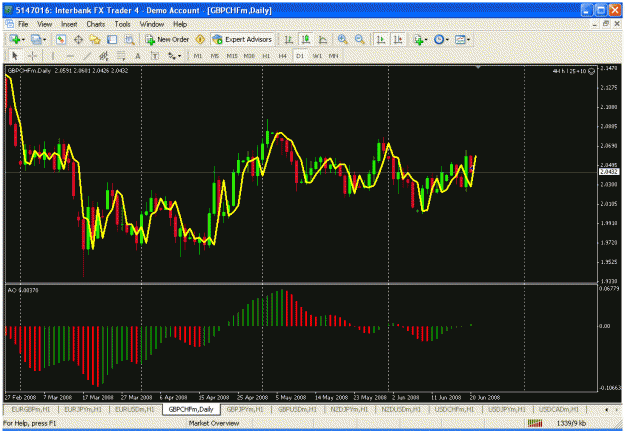The image size is (625, 431).
Task: Select the Trendline drawing tool
Action: [87, 56]
